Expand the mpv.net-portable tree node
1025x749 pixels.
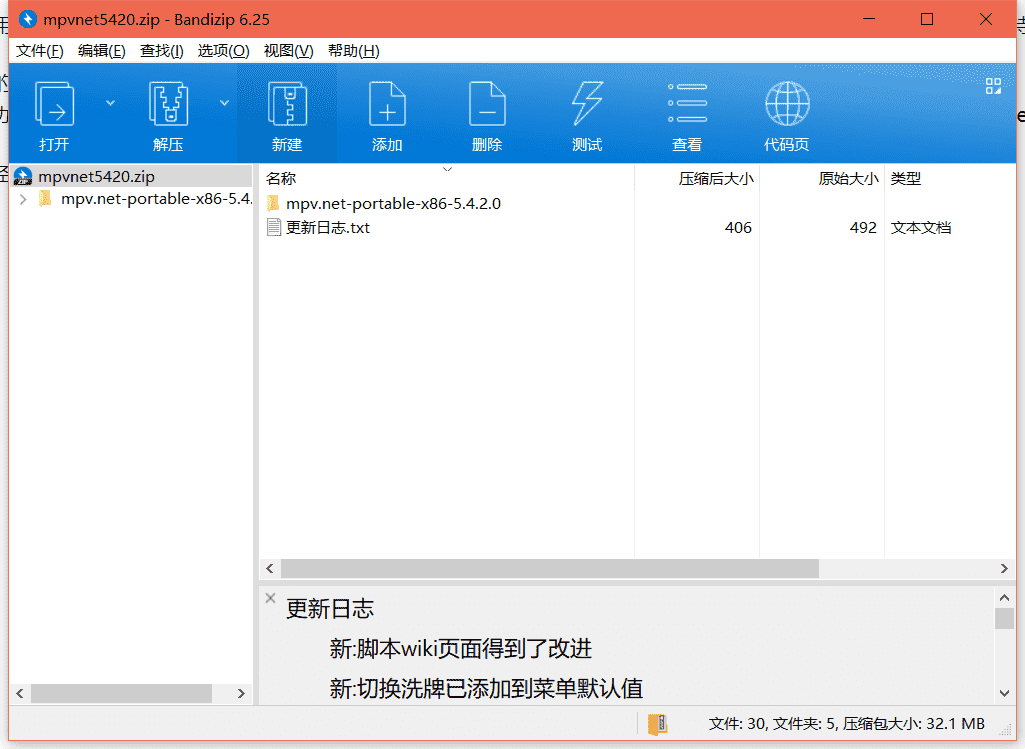click(24, 199)
